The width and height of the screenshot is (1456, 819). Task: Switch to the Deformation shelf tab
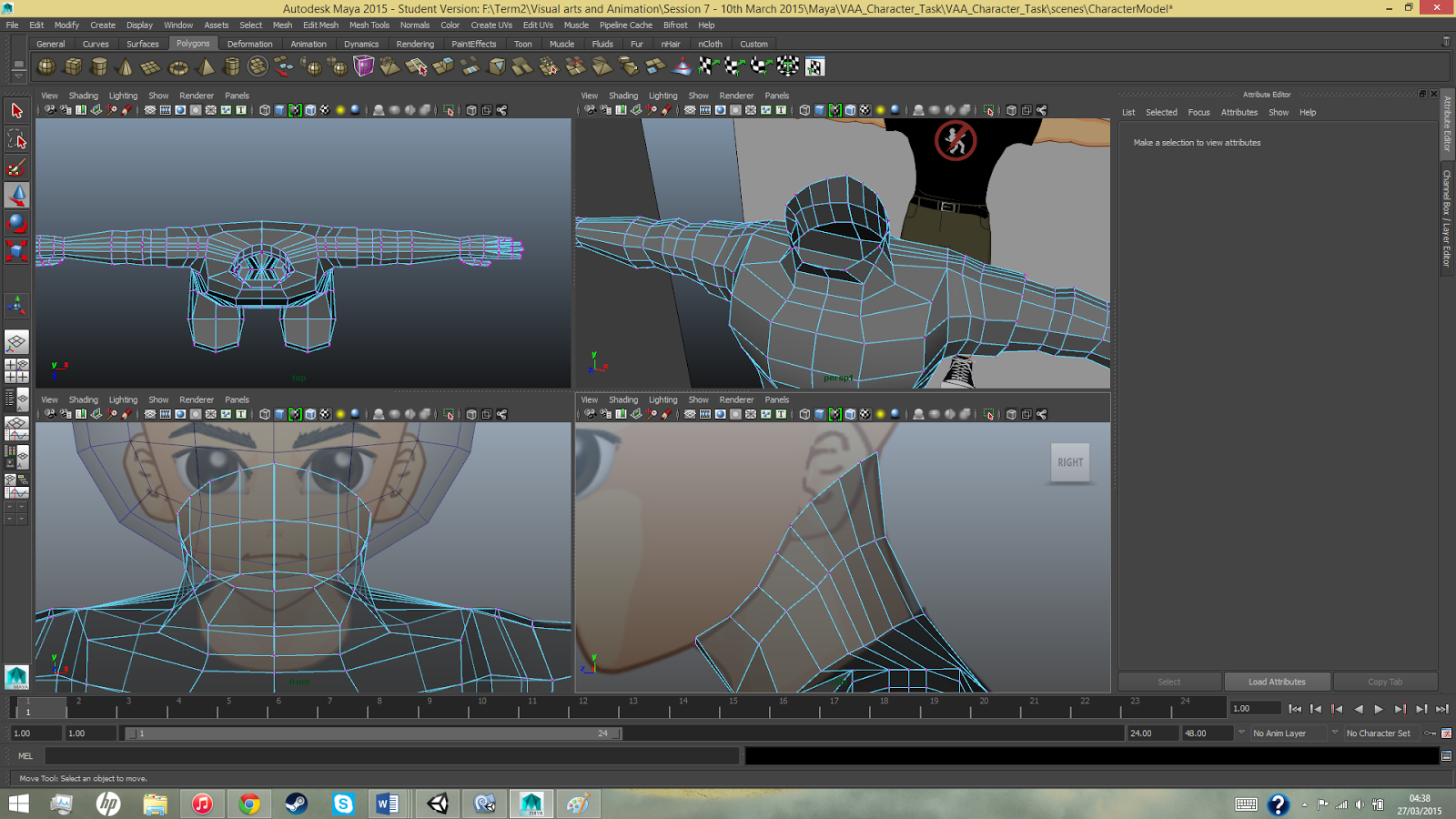click(249, 44)
